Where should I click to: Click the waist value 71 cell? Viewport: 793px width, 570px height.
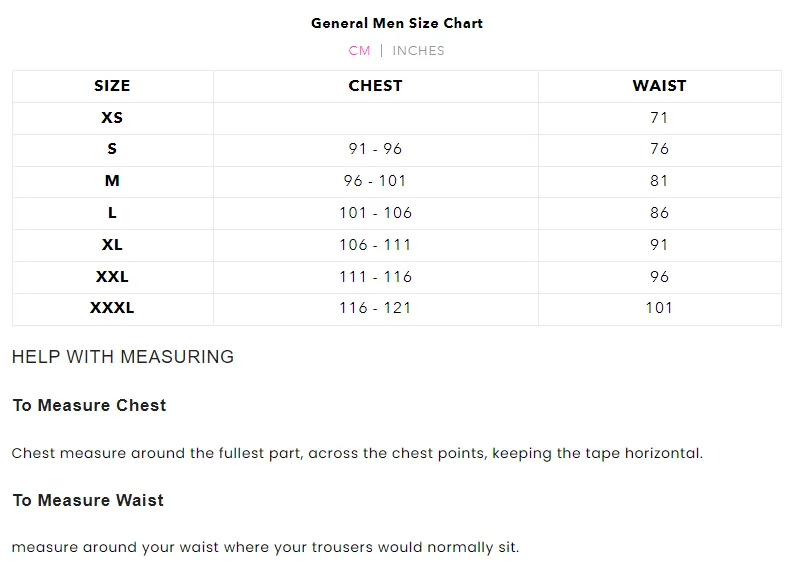click(x=659, y=117)
